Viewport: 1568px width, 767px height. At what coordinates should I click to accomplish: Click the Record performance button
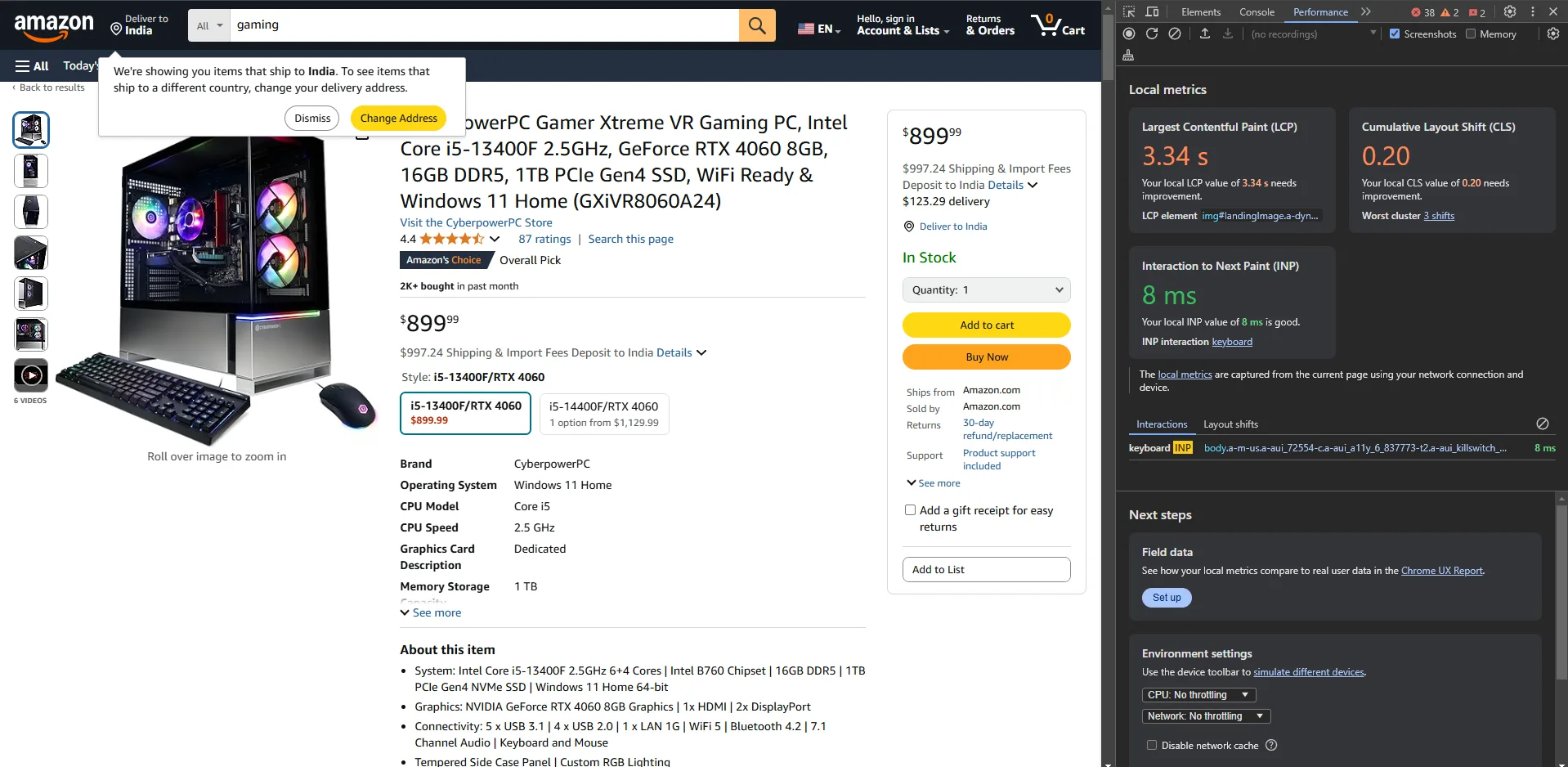pos(1129,34)
